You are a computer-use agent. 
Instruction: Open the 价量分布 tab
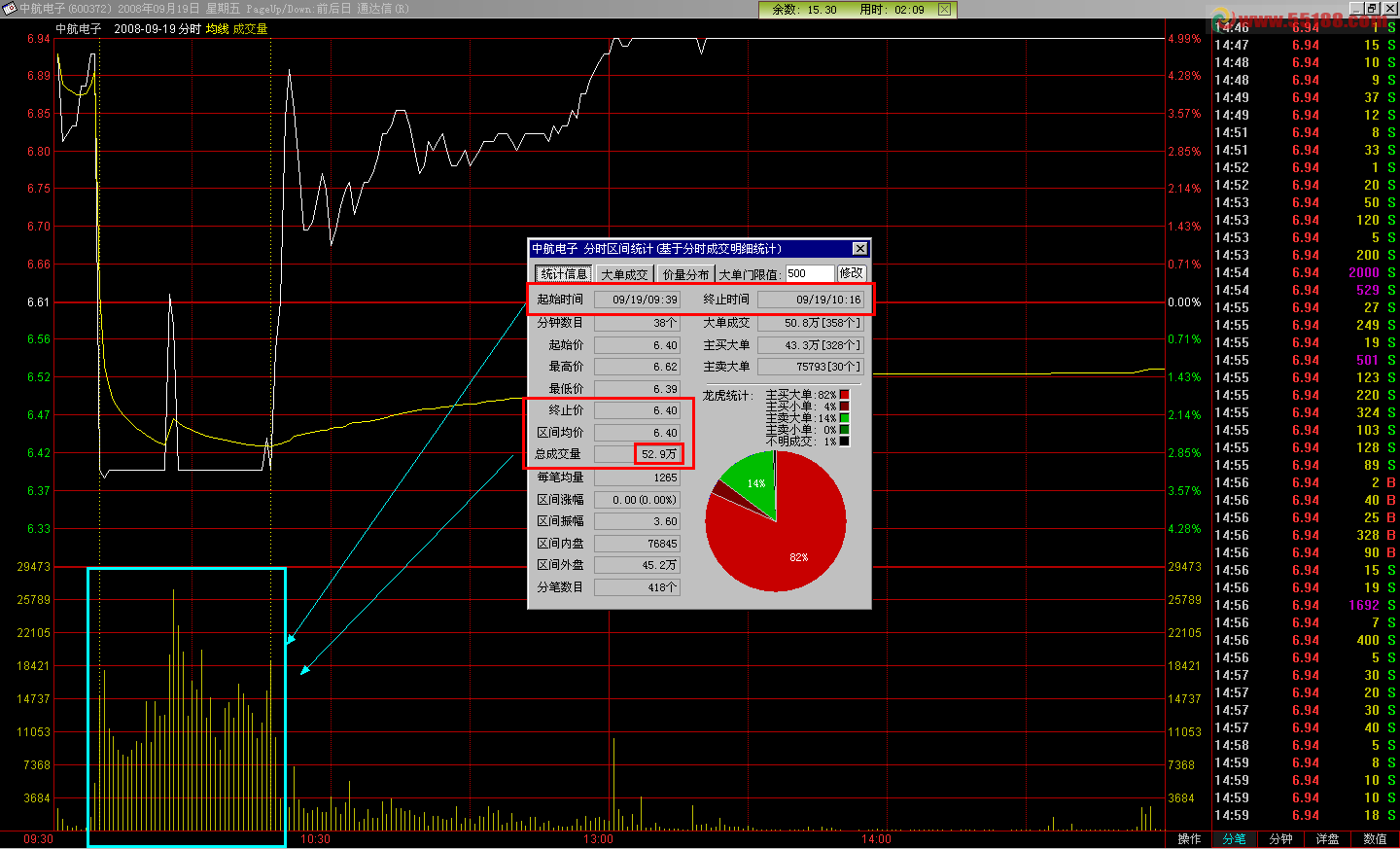(685, 274)
